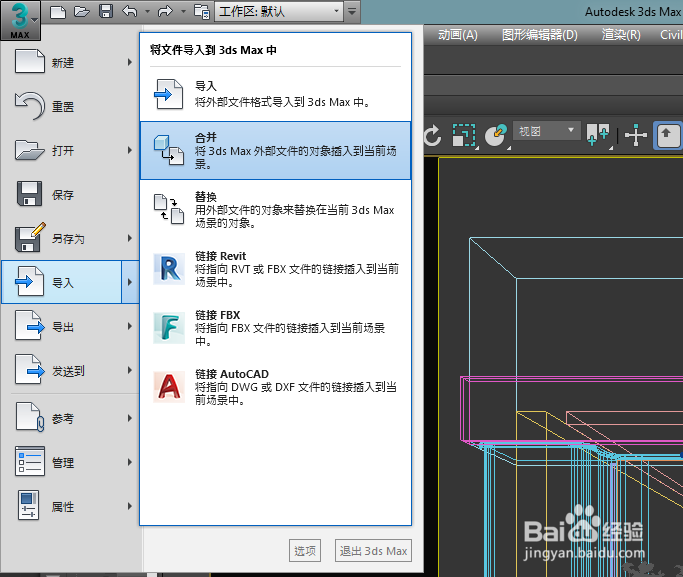
Task: Expand the 打开 submenu arrow
Action: click(130, 150)
